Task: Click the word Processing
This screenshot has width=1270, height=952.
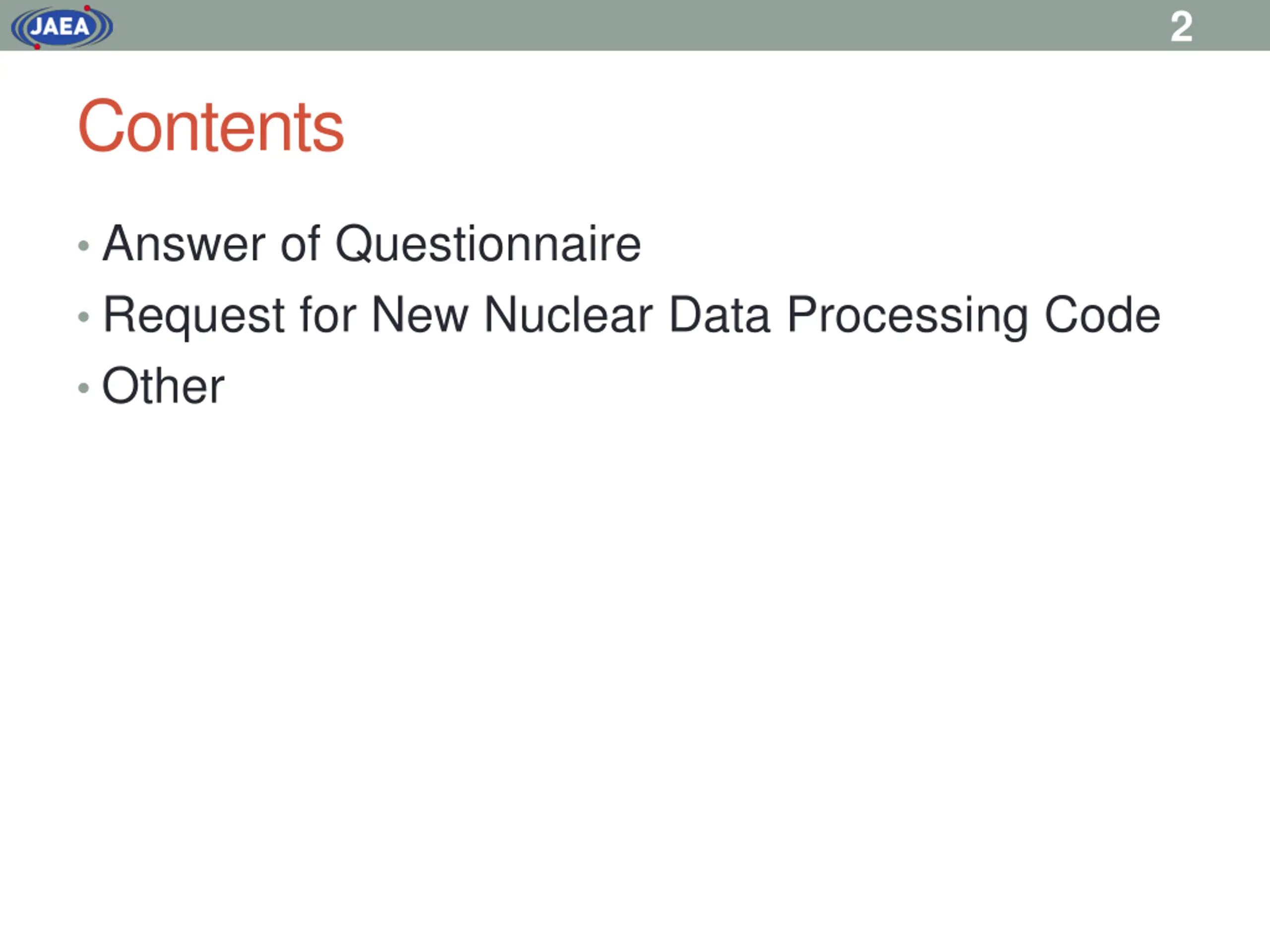Action: pos(908,317)
